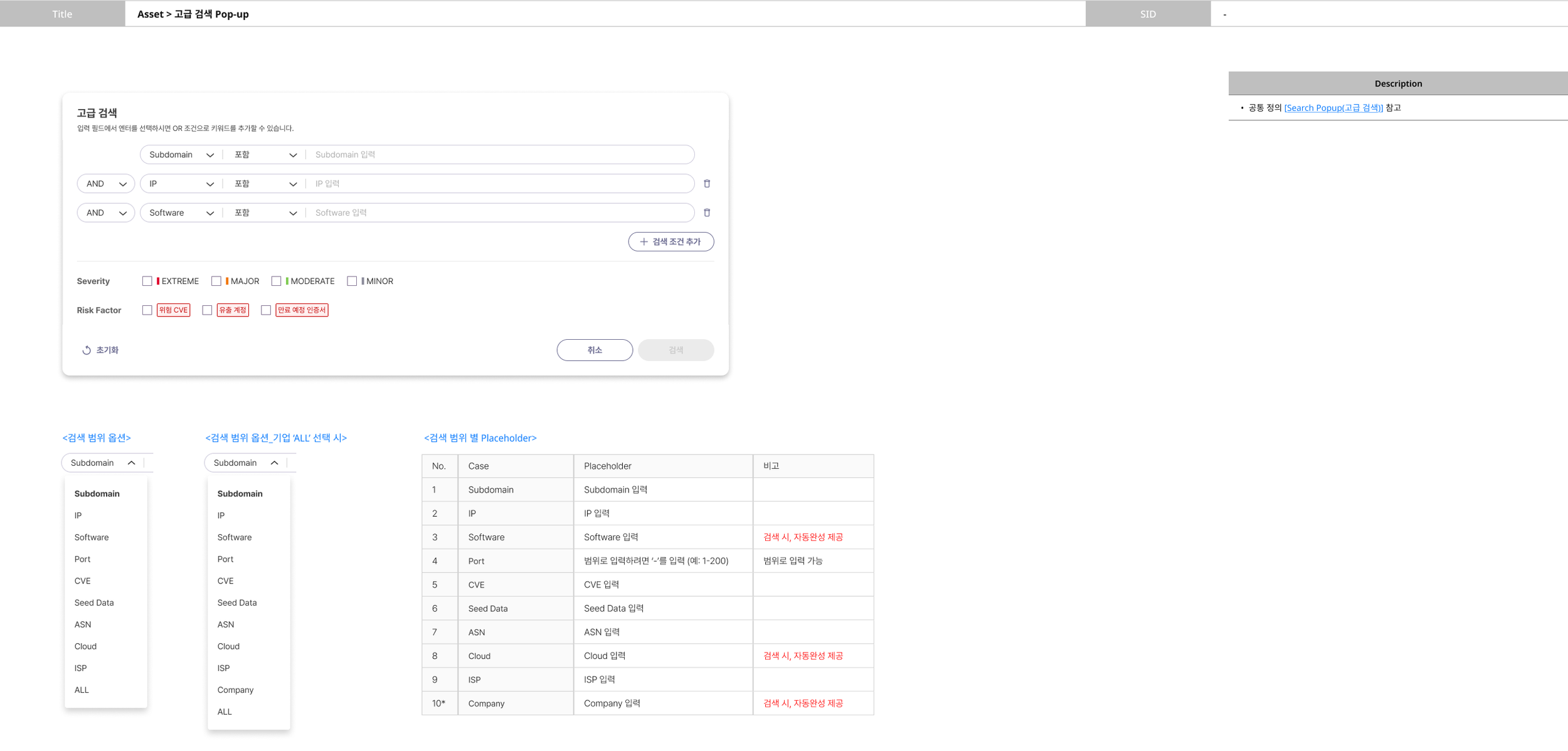Open the Subdomain field dropdown in first row
The height and width of the screenshot is (751, 1568).
point(181,155)
